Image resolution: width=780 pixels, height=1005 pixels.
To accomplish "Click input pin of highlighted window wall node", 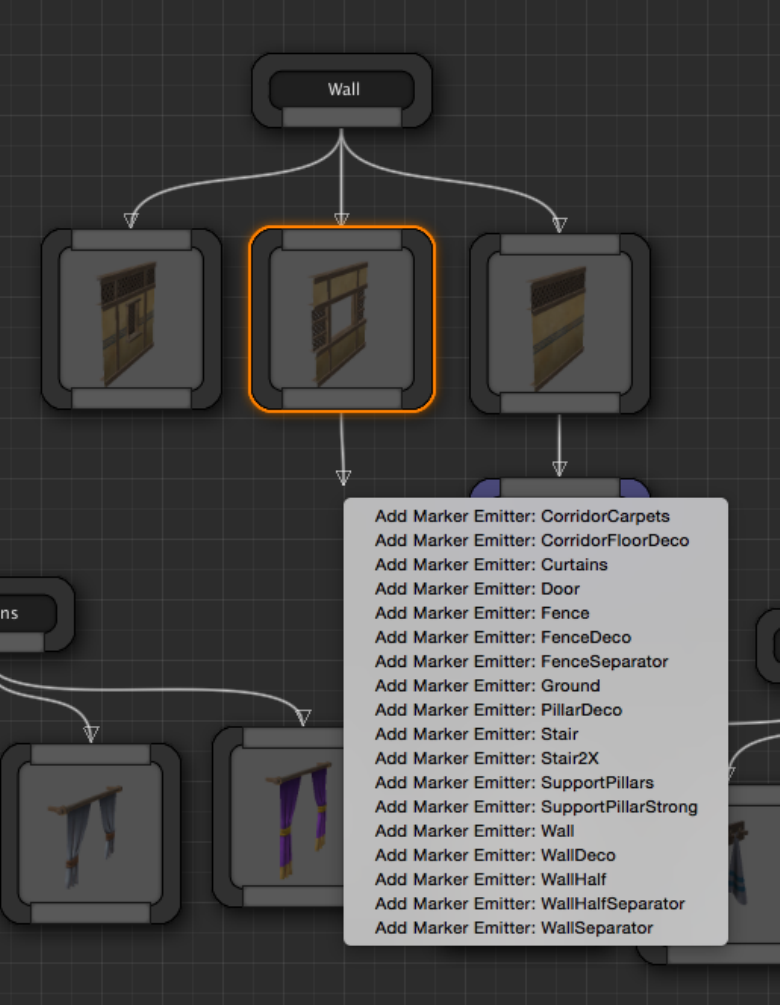I will (342, 240).
